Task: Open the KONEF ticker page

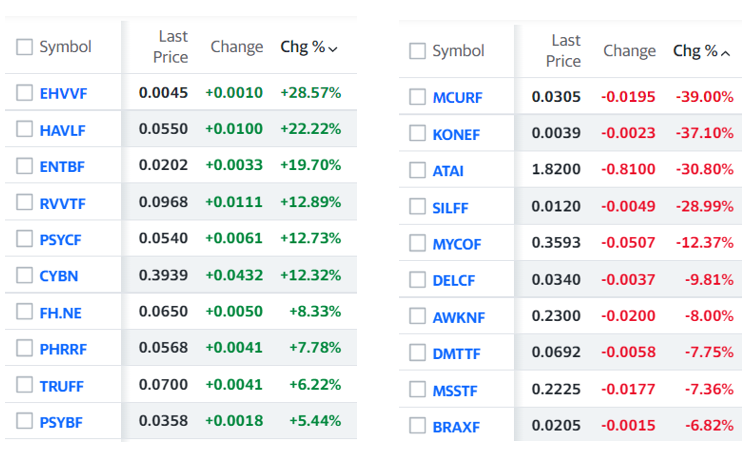Action: tap(456, 135)
